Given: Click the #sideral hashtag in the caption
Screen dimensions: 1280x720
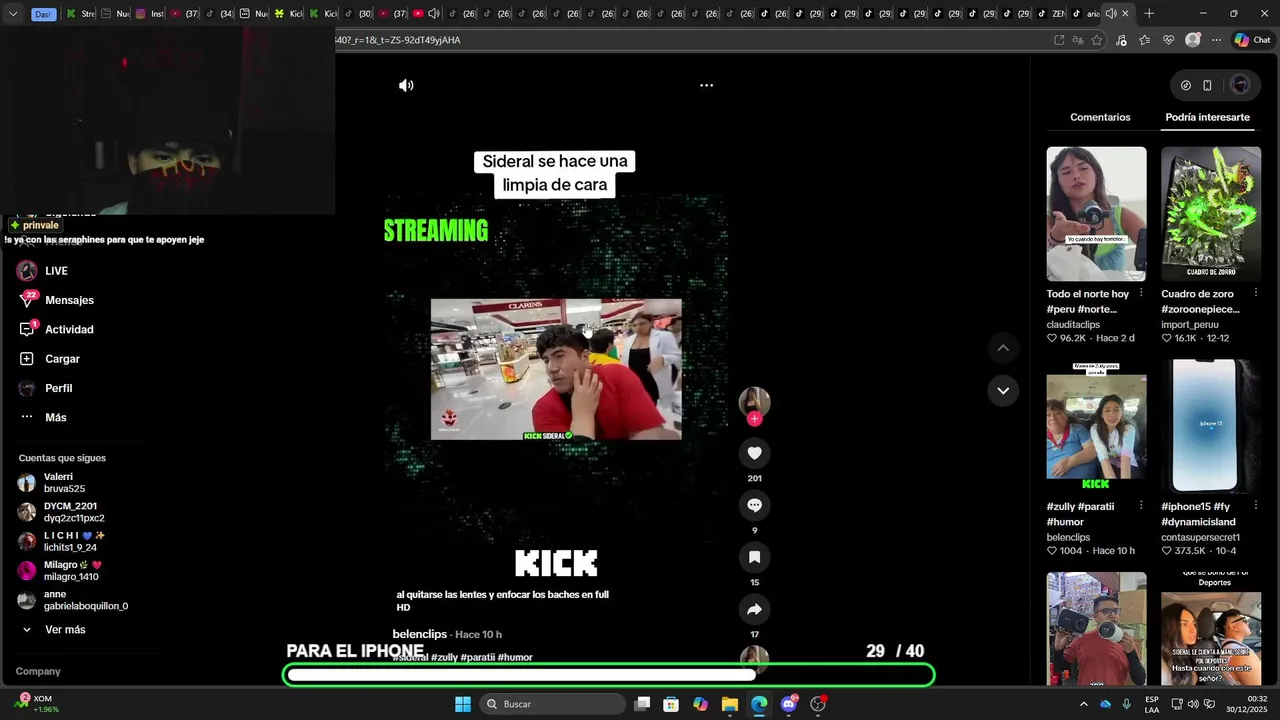Looking at the screenshot, I should (410, 657).
